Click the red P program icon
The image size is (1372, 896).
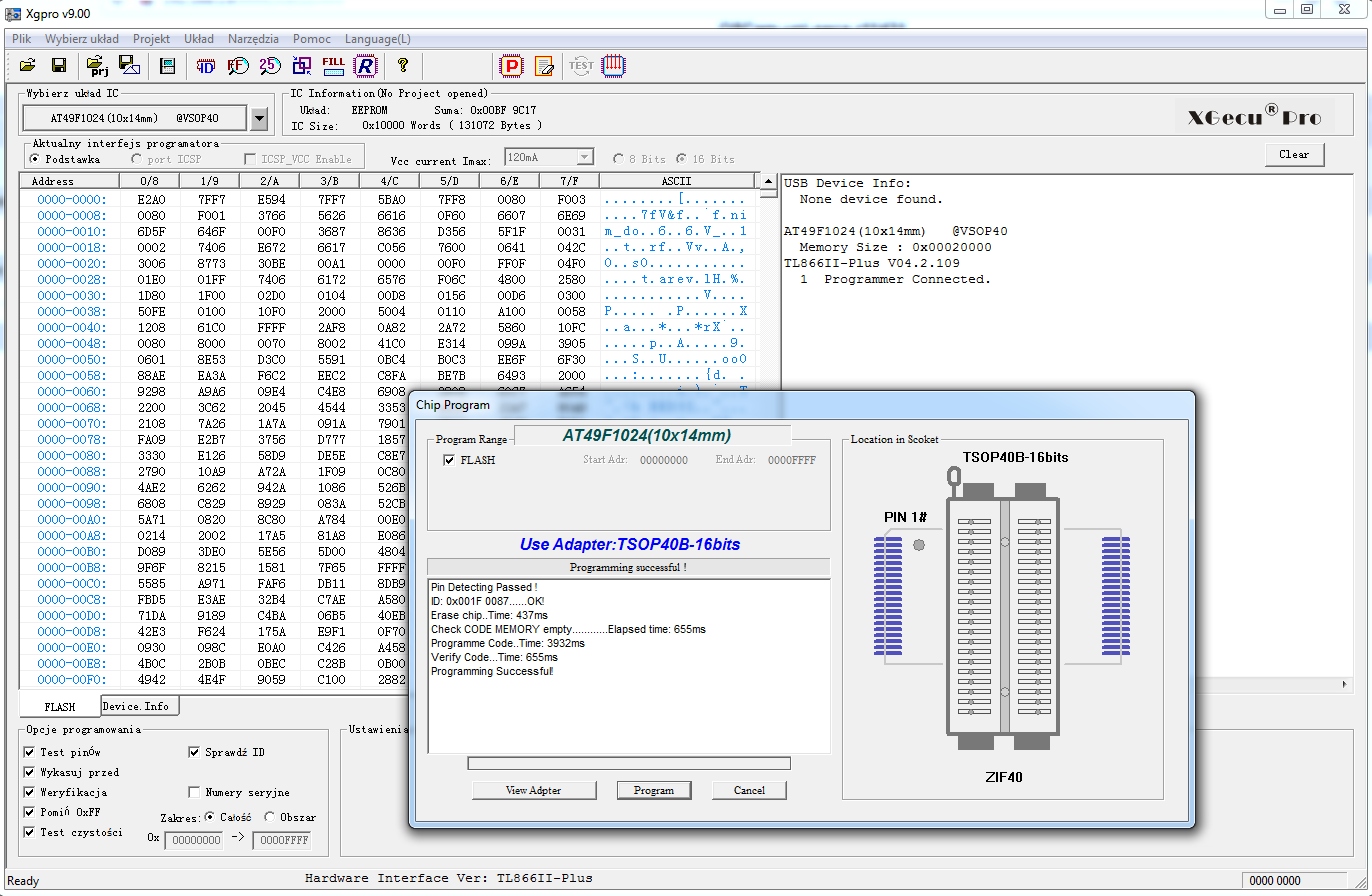[x=512, y=66]
